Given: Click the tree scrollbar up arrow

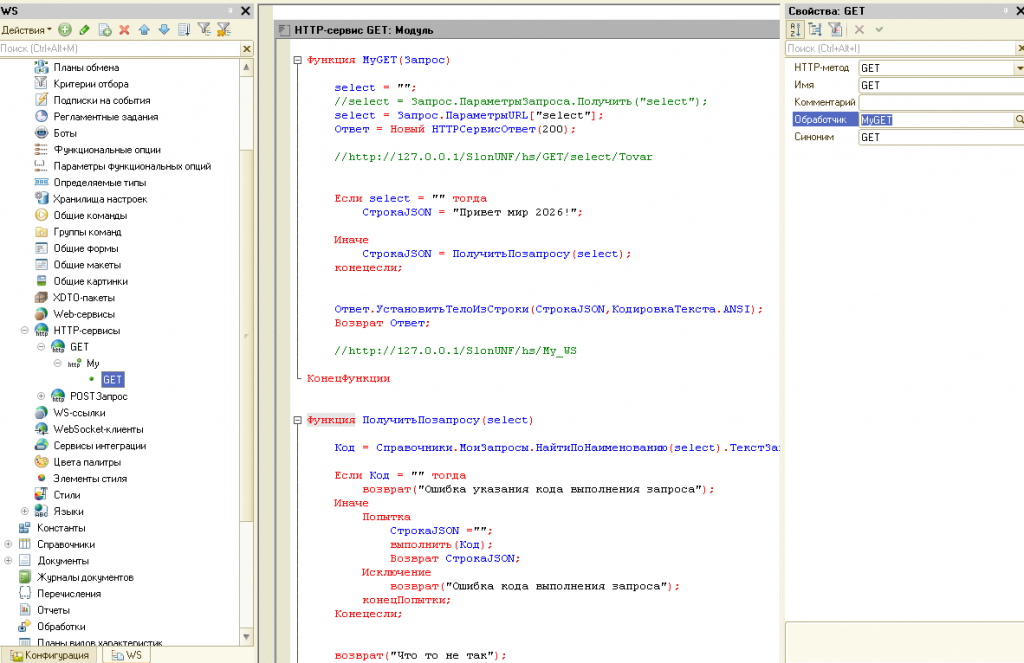Looking at the screenshot, I should (246, 67).
